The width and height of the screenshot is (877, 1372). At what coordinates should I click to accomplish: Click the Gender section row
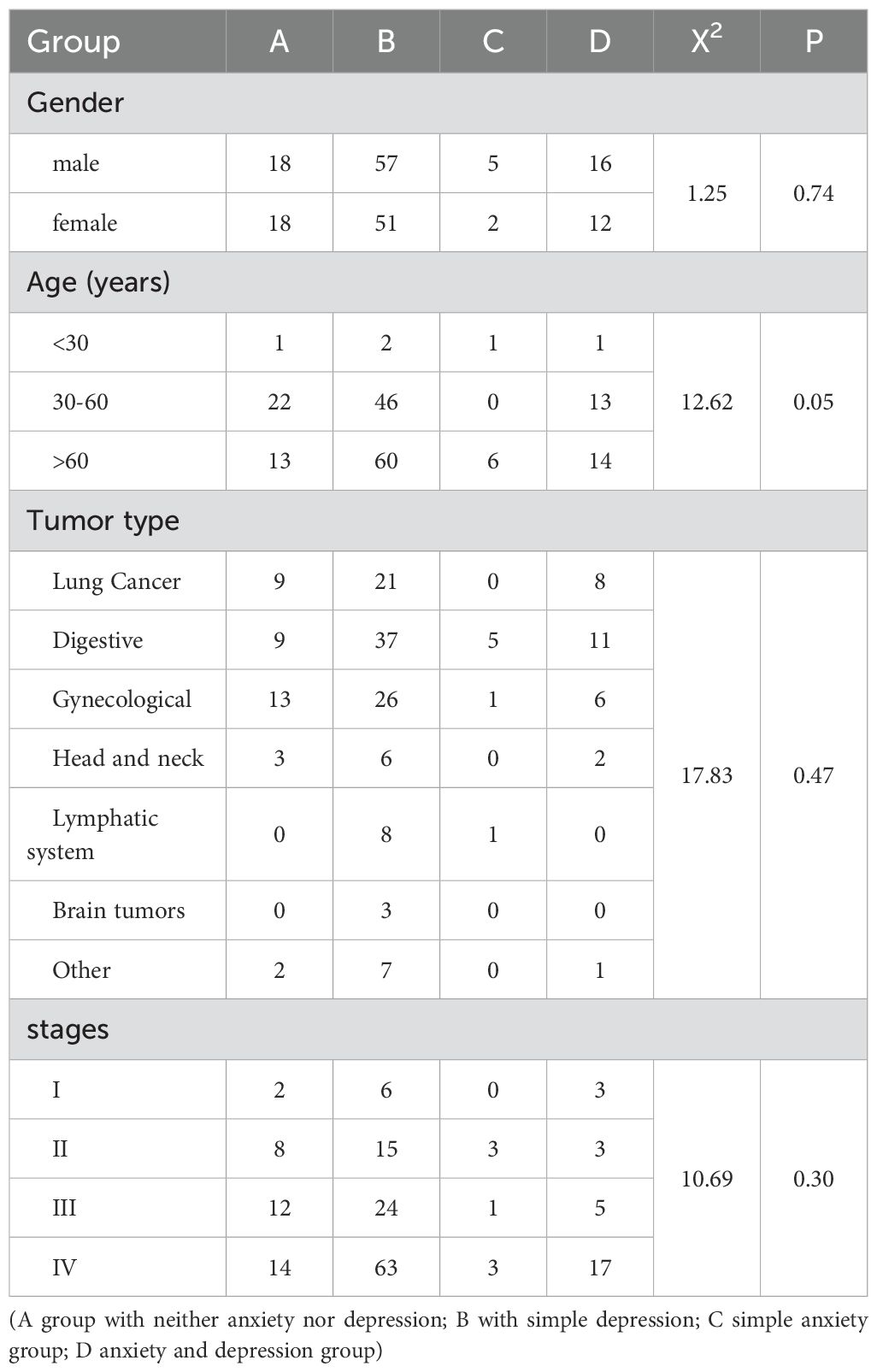(x=75, y=103)
